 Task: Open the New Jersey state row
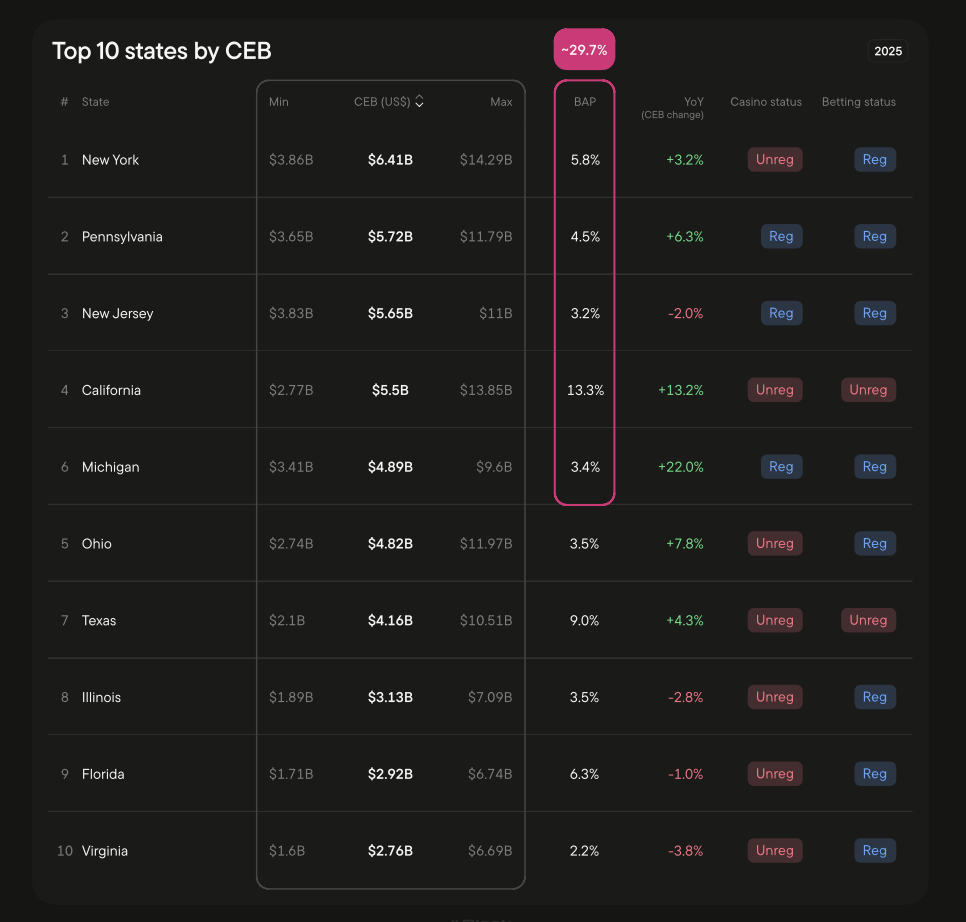click(119, 312)
